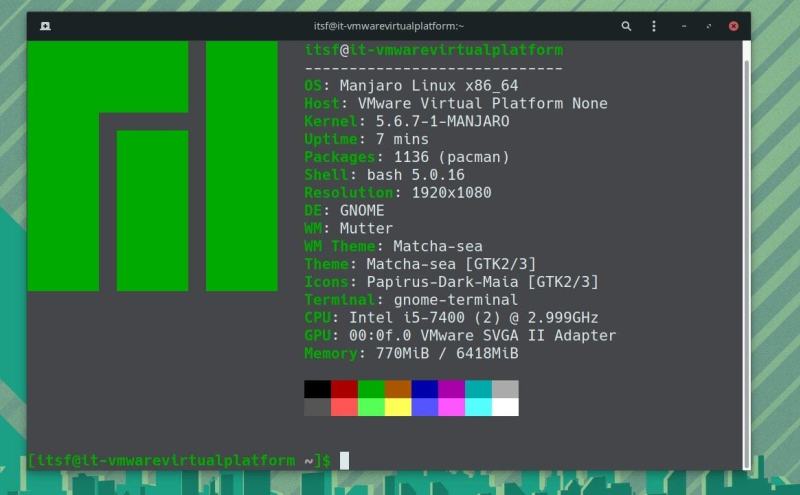The image size is (800, 495).
Task: Click the Kernel version line
Action: point(406,121)
